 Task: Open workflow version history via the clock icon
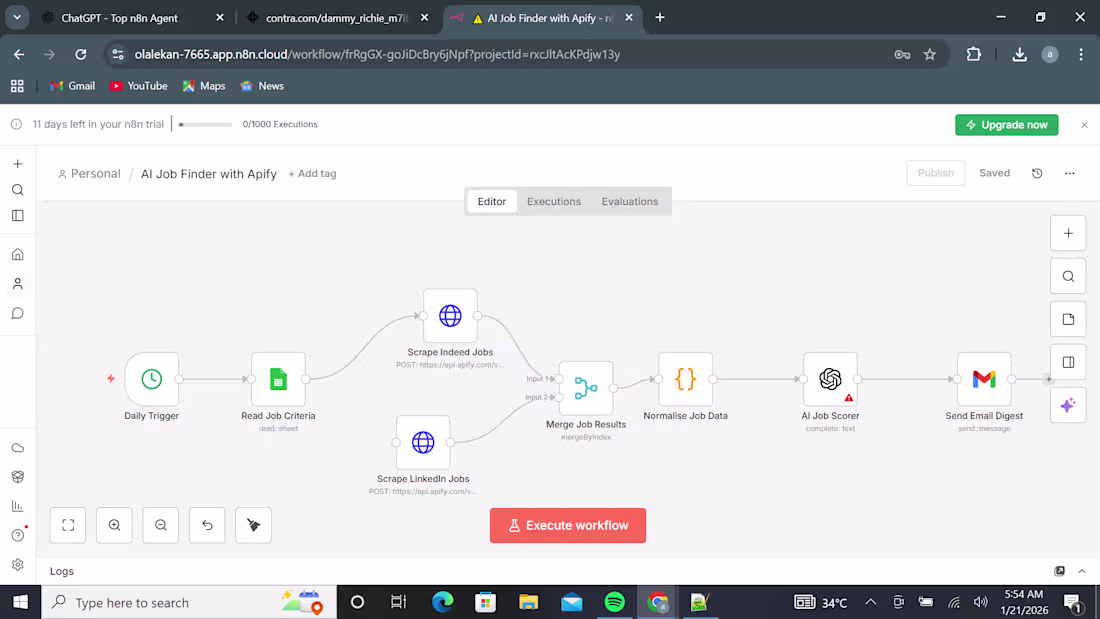pyautogui.click(x=1037, y=173)
